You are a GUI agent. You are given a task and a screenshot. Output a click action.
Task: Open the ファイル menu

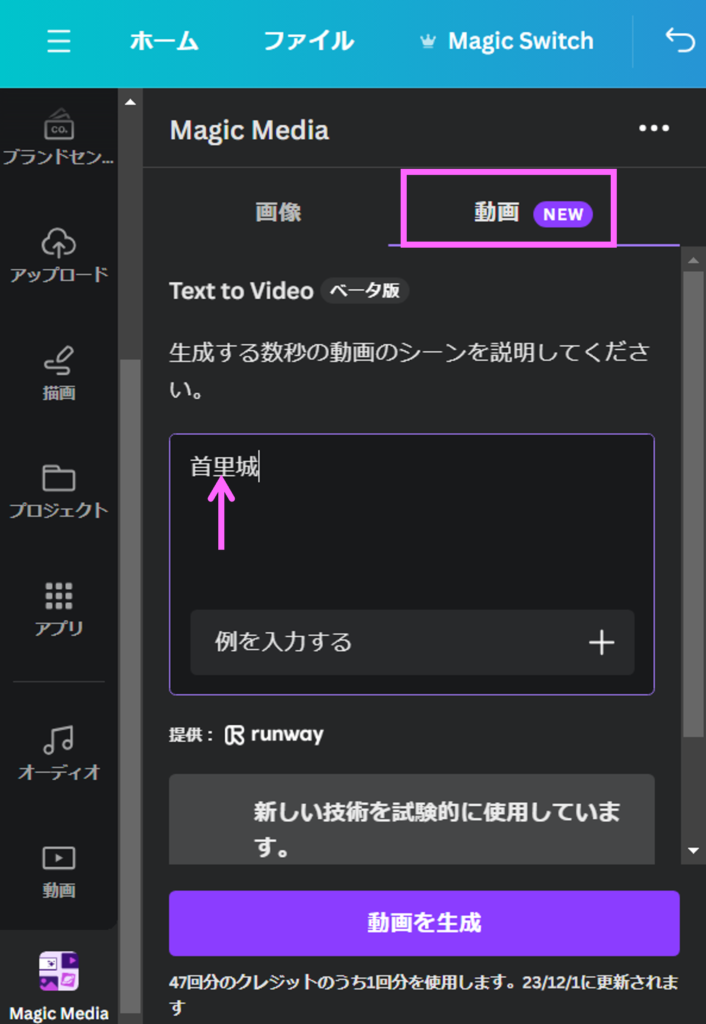click(308, 42)
